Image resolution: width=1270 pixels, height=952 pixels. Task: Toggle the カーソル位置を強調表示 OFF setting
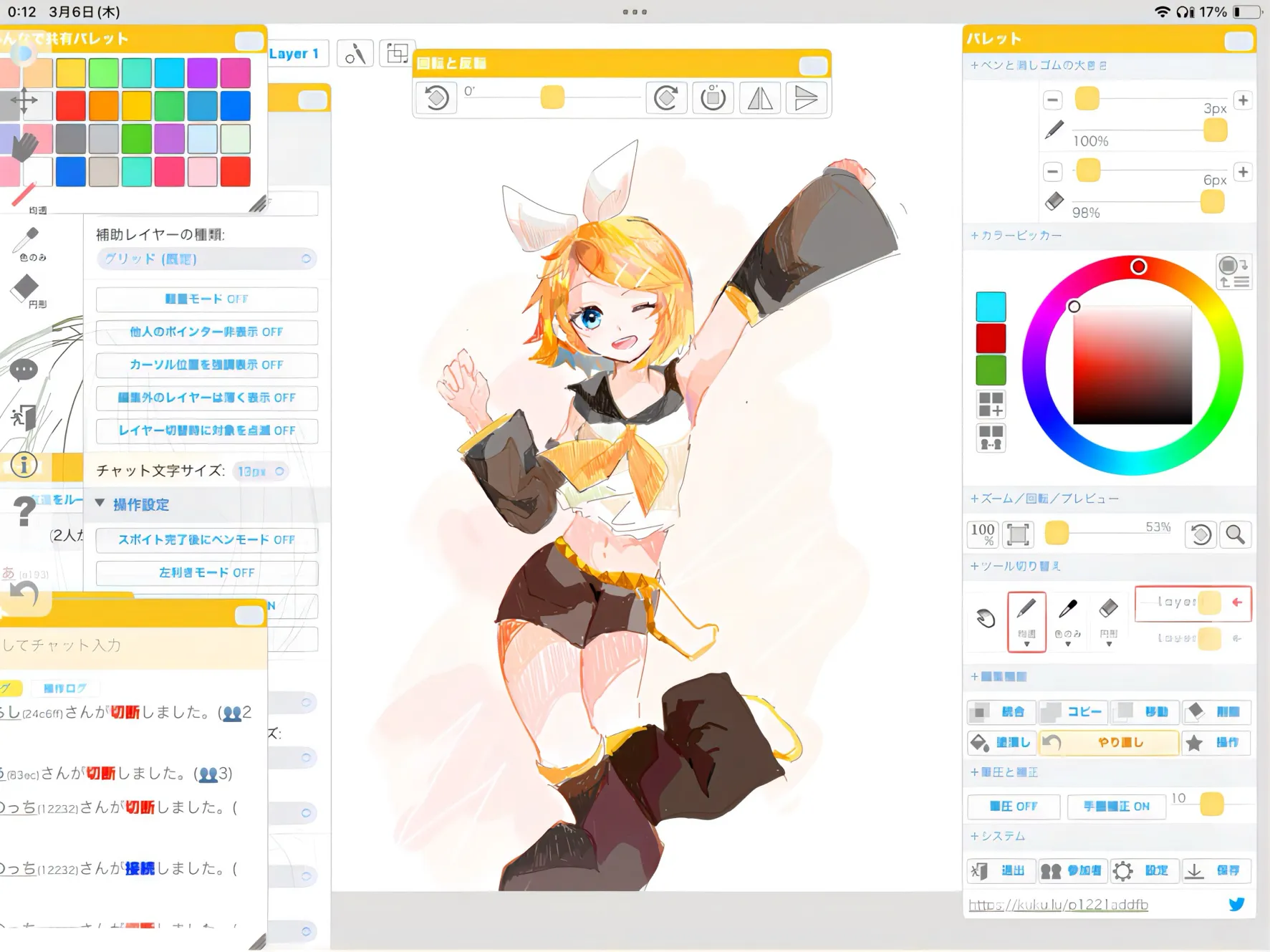pos(206,365)
